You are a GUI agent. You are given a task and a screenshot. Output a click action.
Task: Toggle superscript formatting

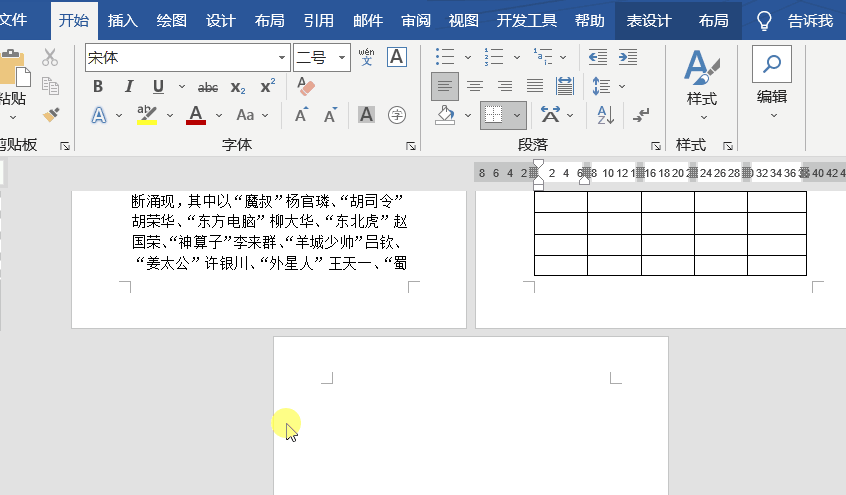(x=268, y=86)
